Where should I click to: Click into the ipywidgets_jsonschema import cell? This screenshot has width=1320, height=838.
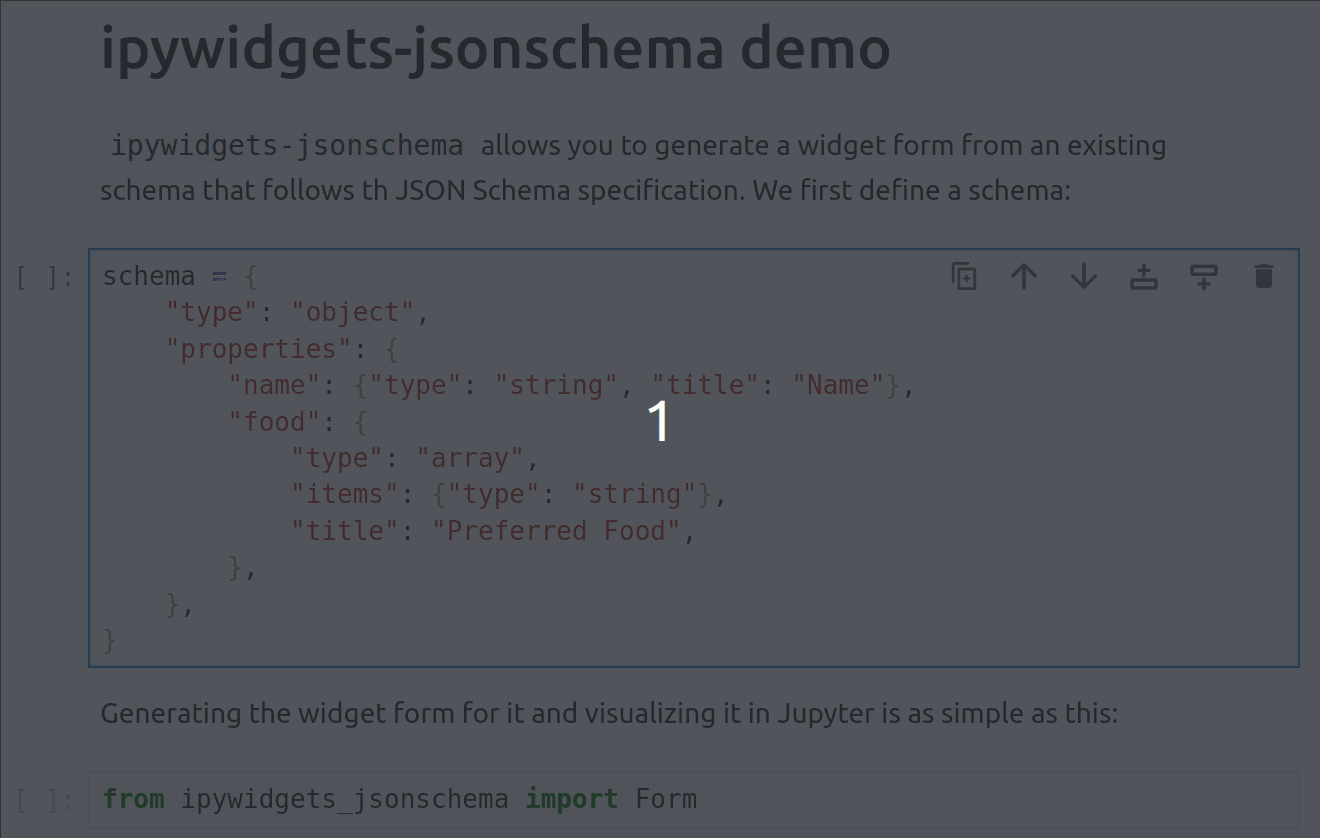400,798
